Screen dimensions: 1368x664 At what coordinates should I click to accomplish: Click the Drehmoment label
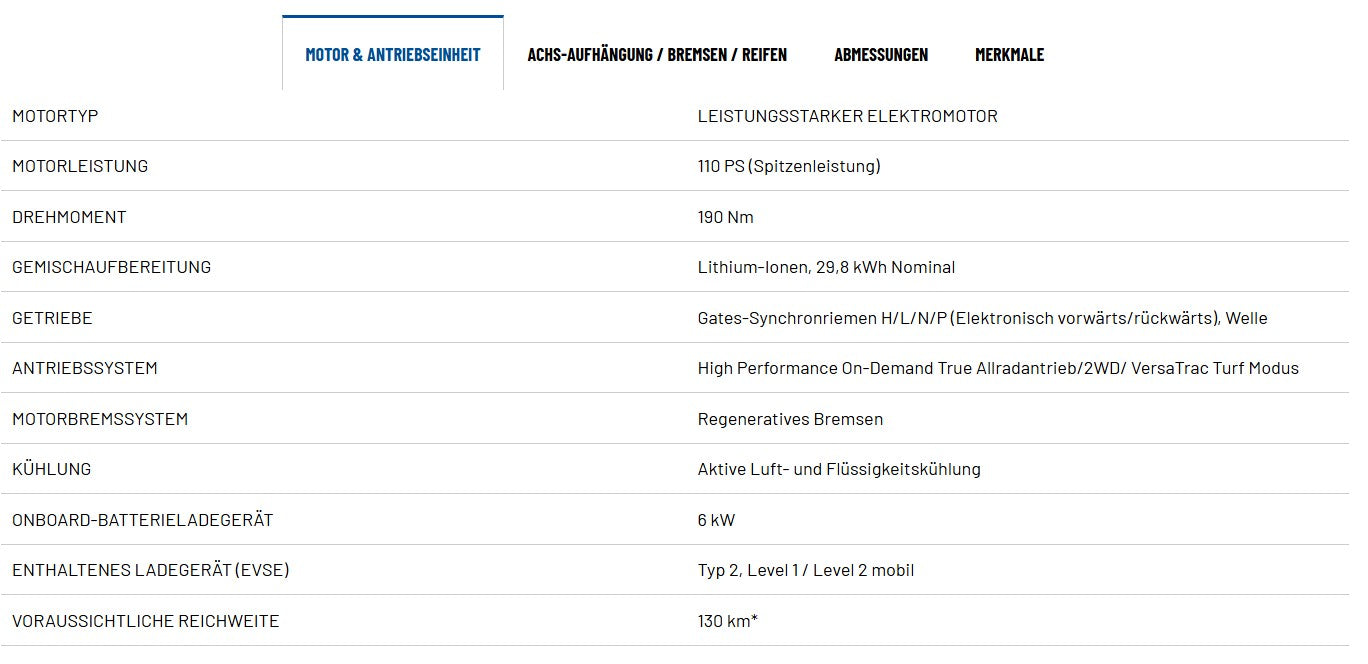click(69, 217)
